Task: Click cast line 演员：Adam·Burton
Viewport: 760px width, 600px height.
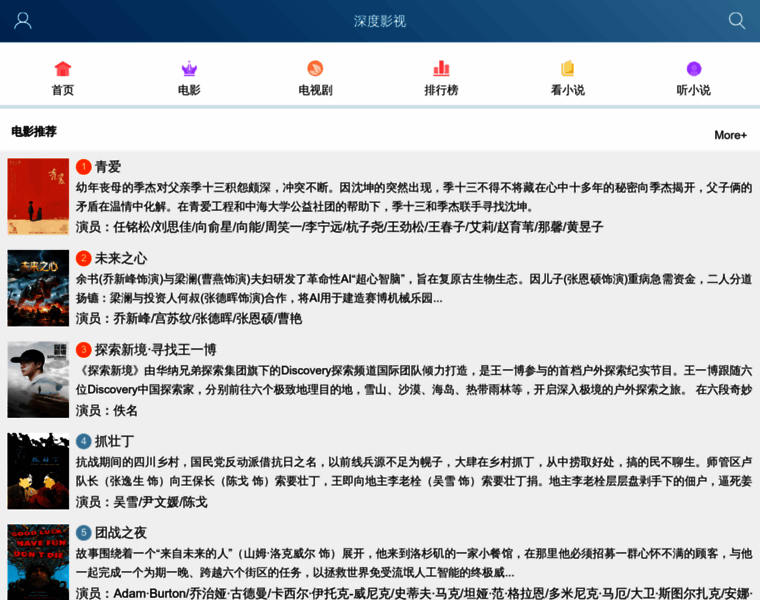Action: coord(414,593)
